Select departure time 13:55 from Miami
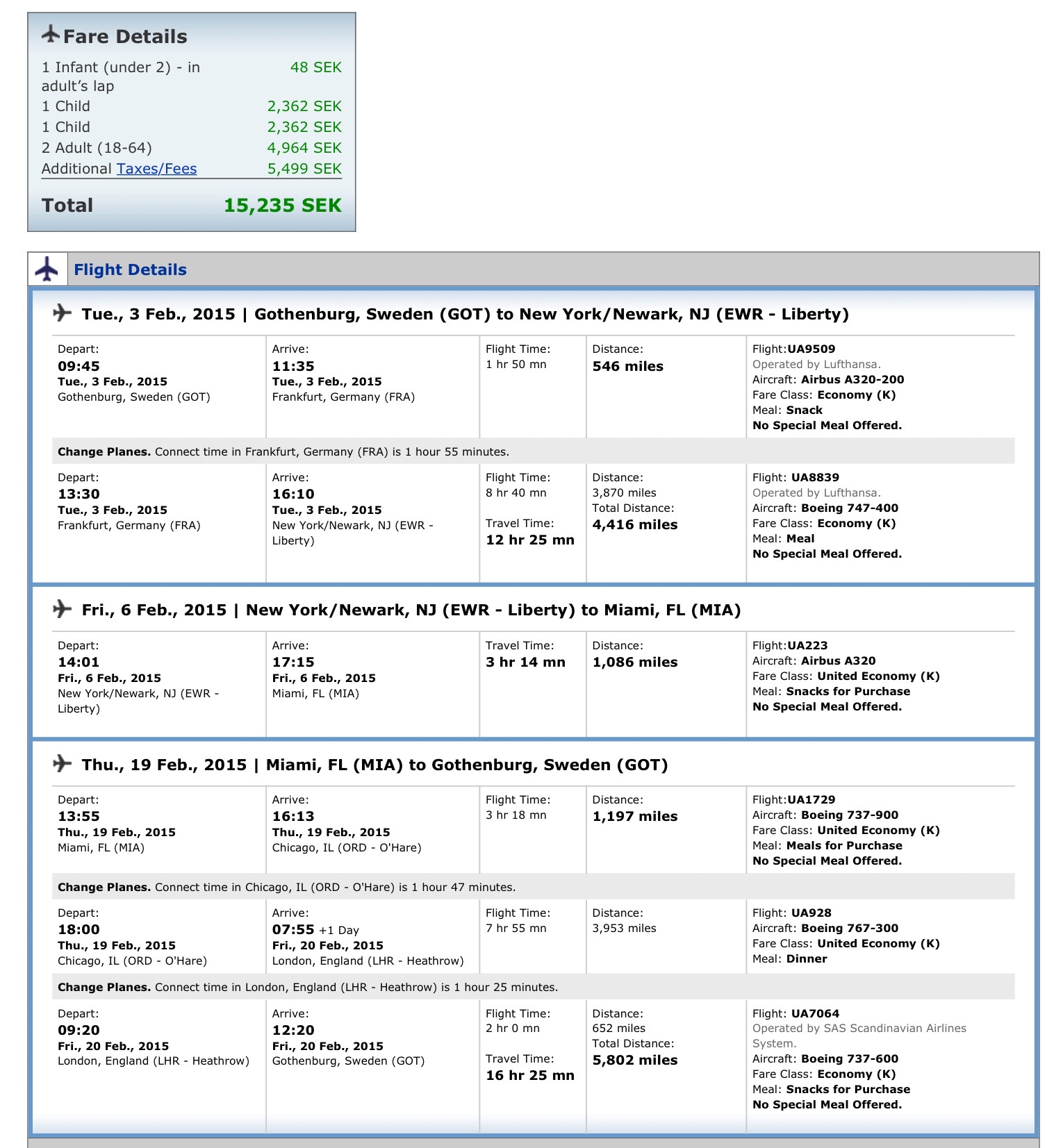 [x=79, y=817]
